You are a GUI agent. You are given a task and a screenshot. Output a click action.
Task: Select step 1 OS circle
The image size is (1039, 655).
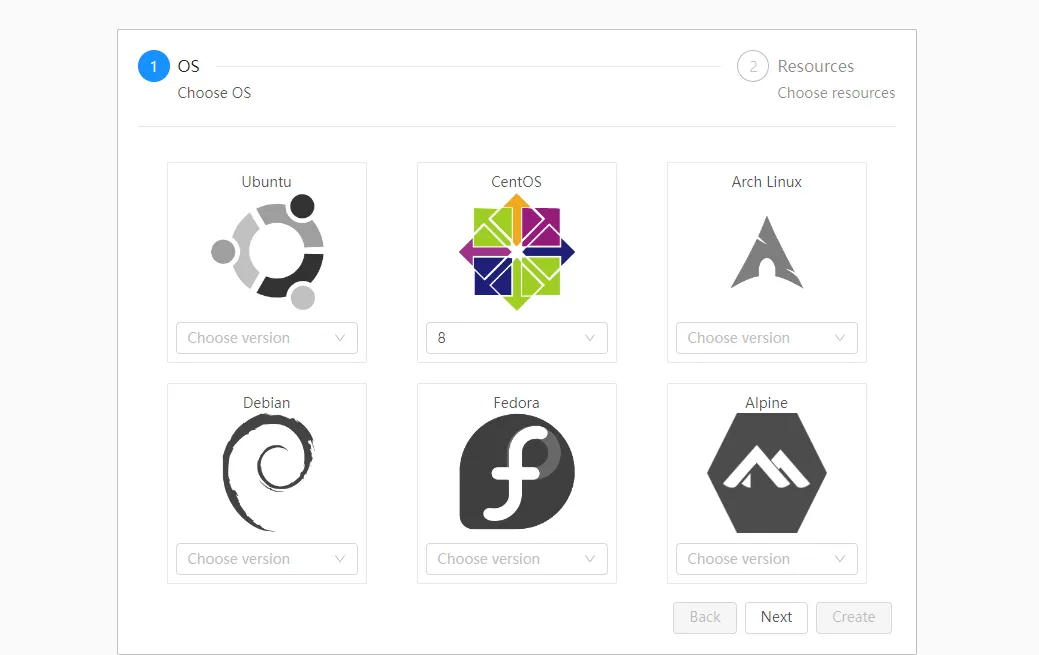coord(154,66)
